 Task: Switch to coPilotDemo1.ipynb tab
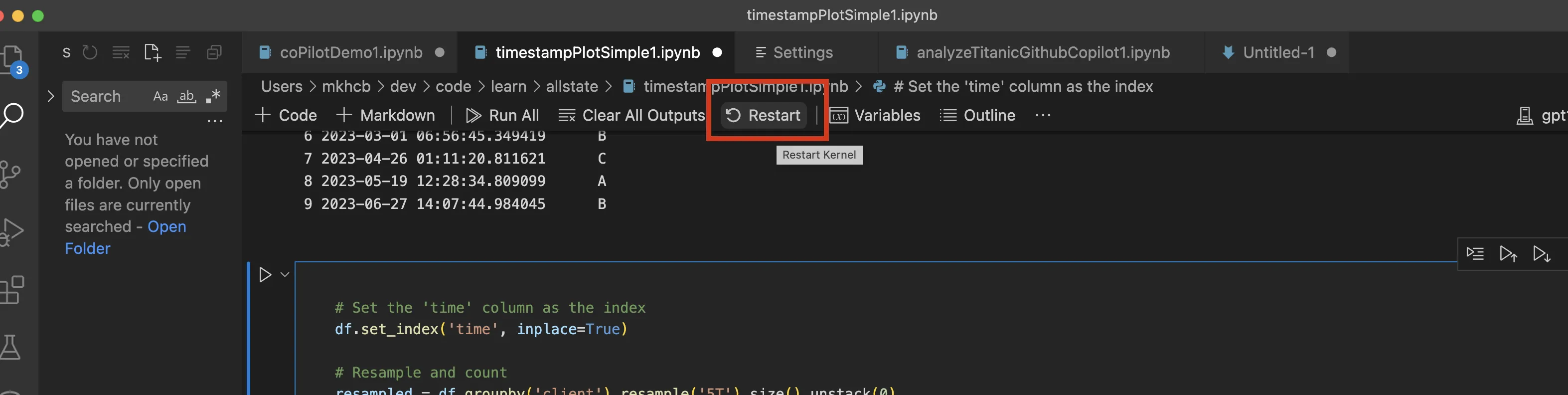(x=350, y=53)
